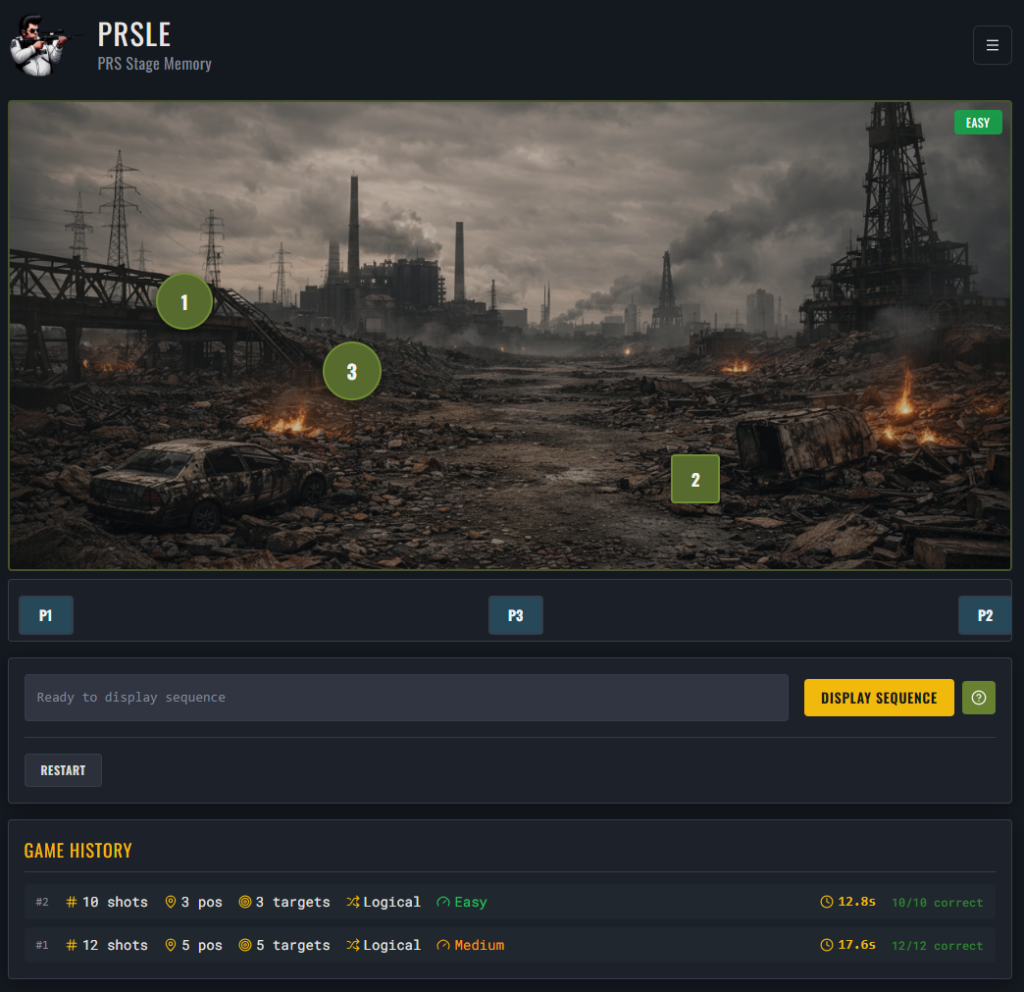Click the hash icon beside 12 shots
This screenshot has width=1024, height=992.
tap(71, 945)
